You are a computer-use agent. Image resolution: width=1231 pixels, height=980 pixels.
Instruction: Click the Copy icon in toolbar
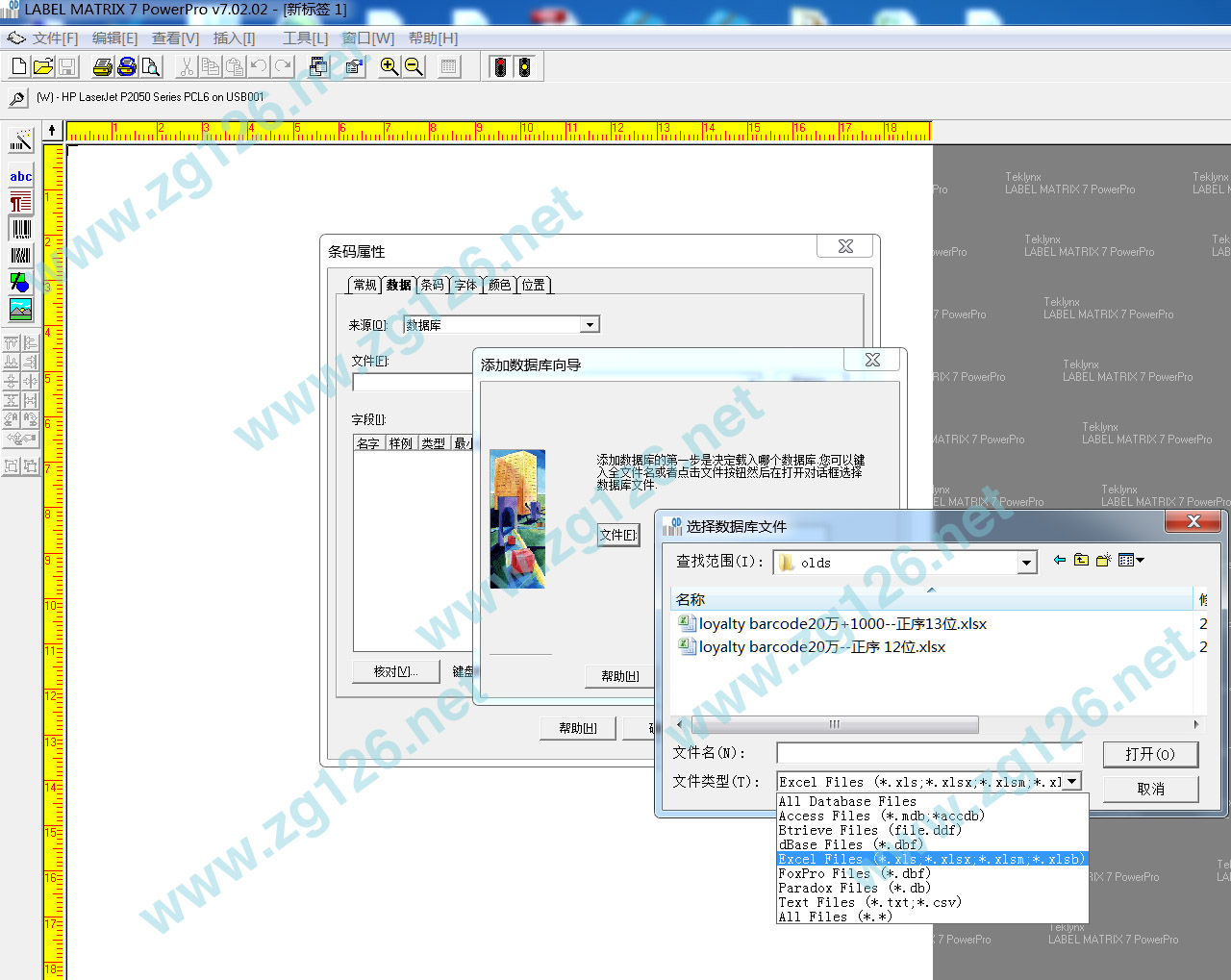tap(211, 66)
